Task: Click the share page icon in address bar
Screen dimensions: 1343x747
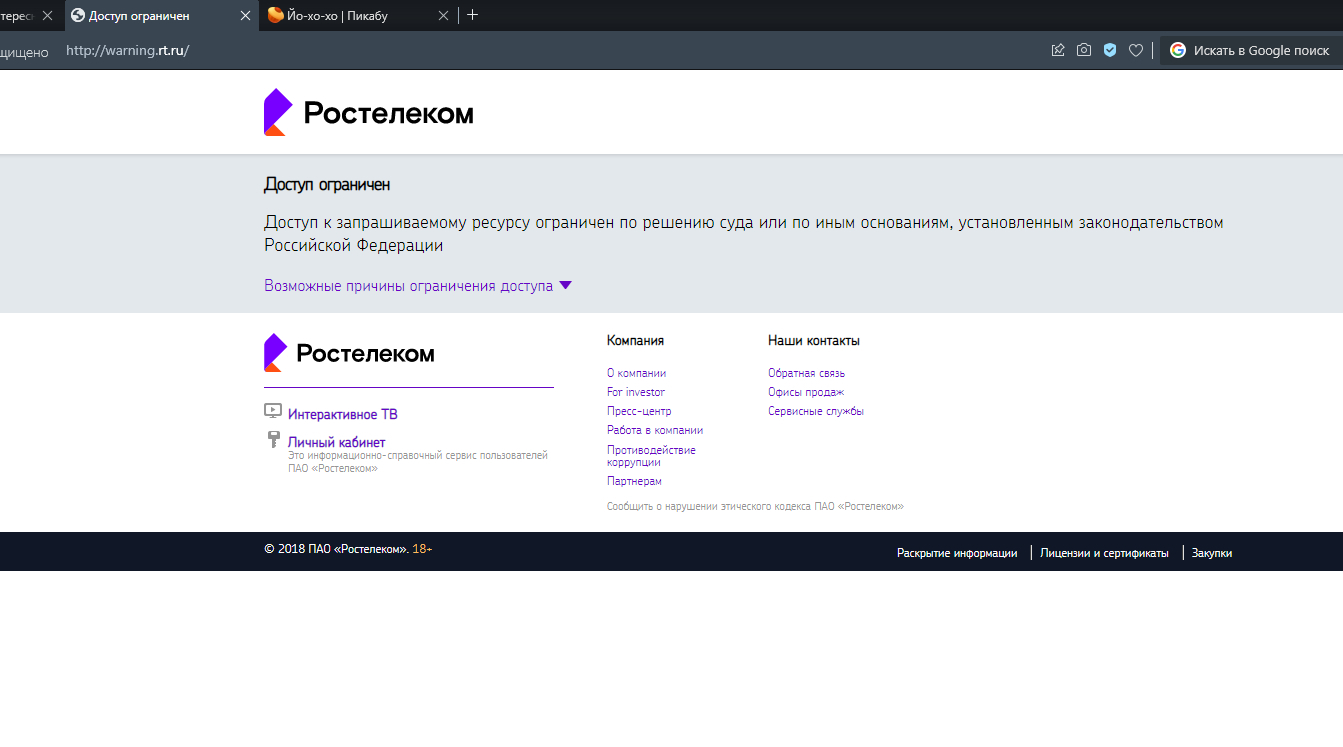Action: [1058, 50]
